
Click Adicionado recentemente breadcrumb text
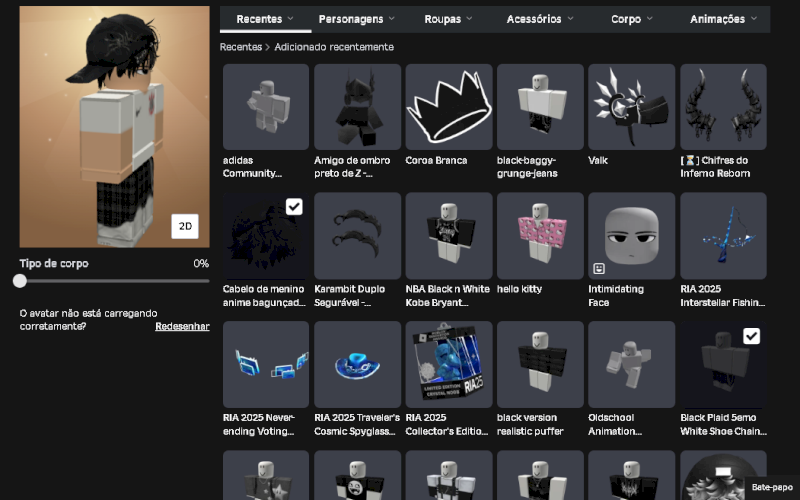click(x=334, y=47)
